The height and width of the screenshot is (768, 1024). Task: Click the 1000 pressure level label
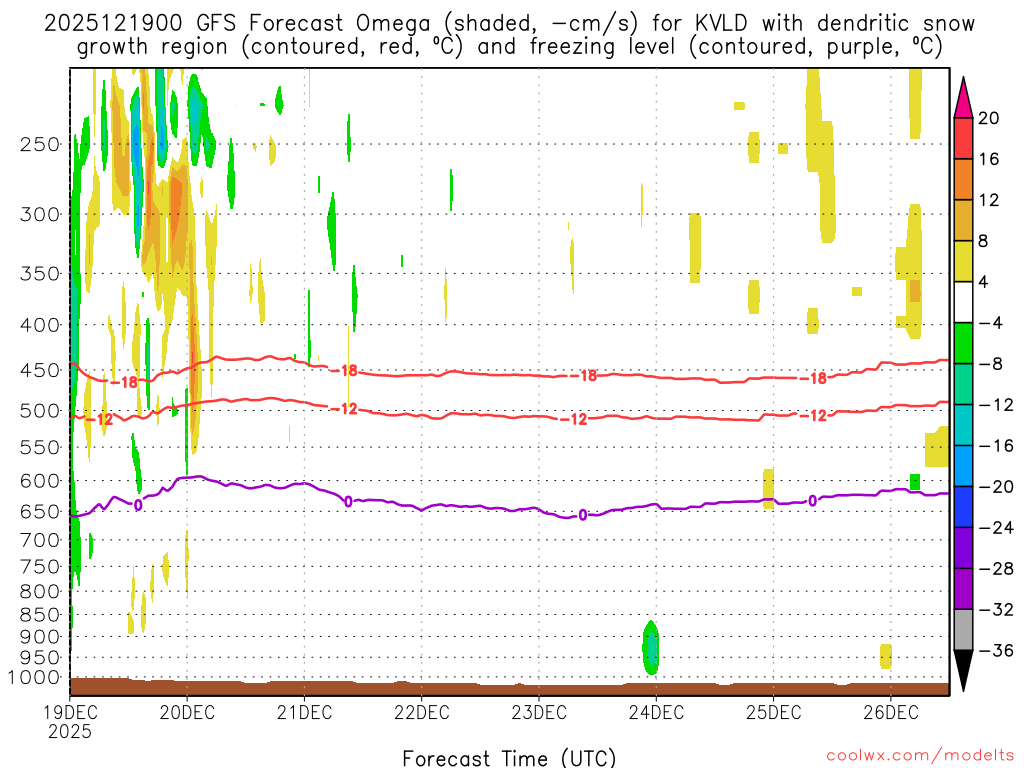click(x=34, y=678)
